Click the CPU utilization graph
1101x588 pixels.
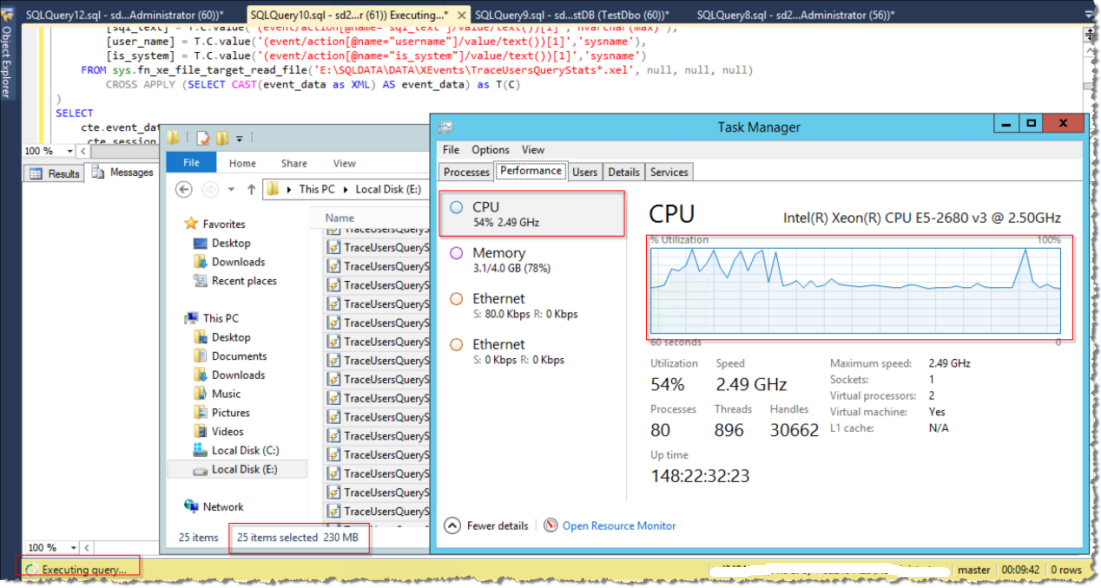point(855,290)
